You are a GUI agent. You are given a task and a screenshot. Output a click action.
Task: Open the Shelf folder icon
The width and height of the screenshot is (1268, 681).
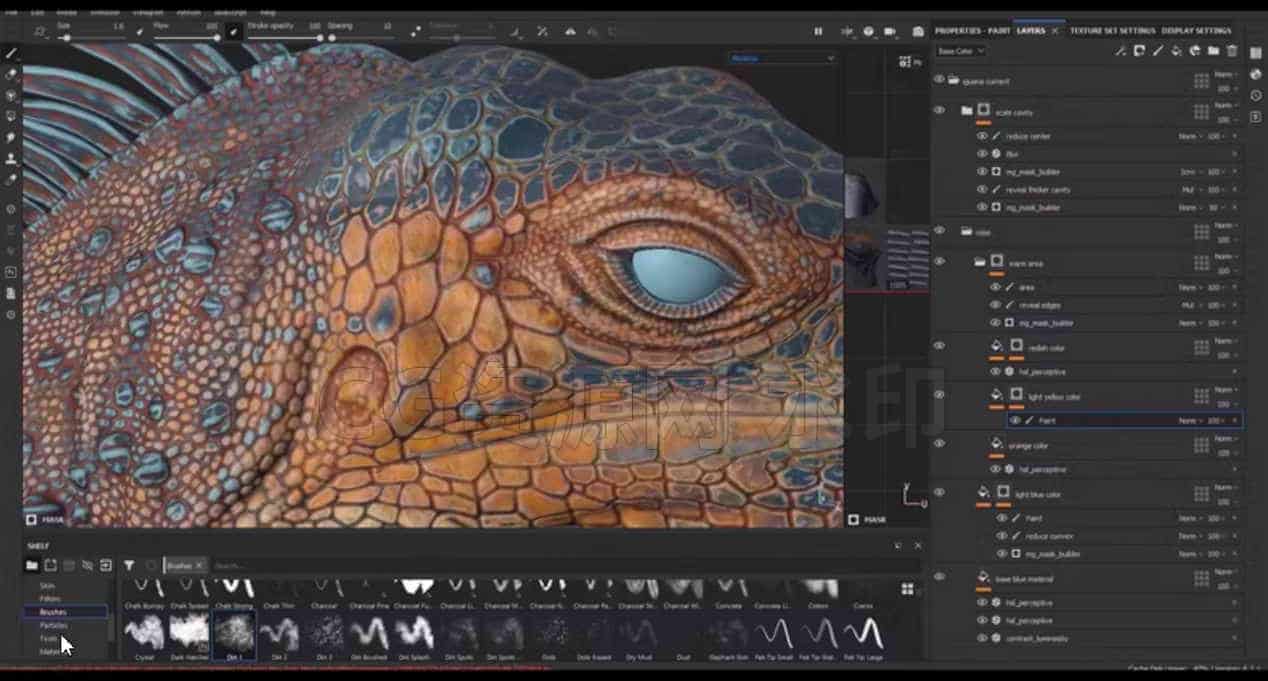32,565
